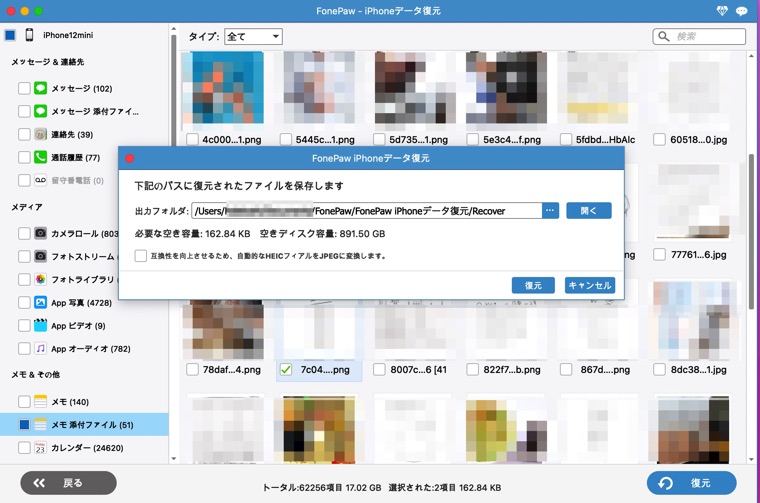Viewport: 760px width, 503px height.
Task: Toggle the iPhone12mini select-all checkbox
Action: 10,35
